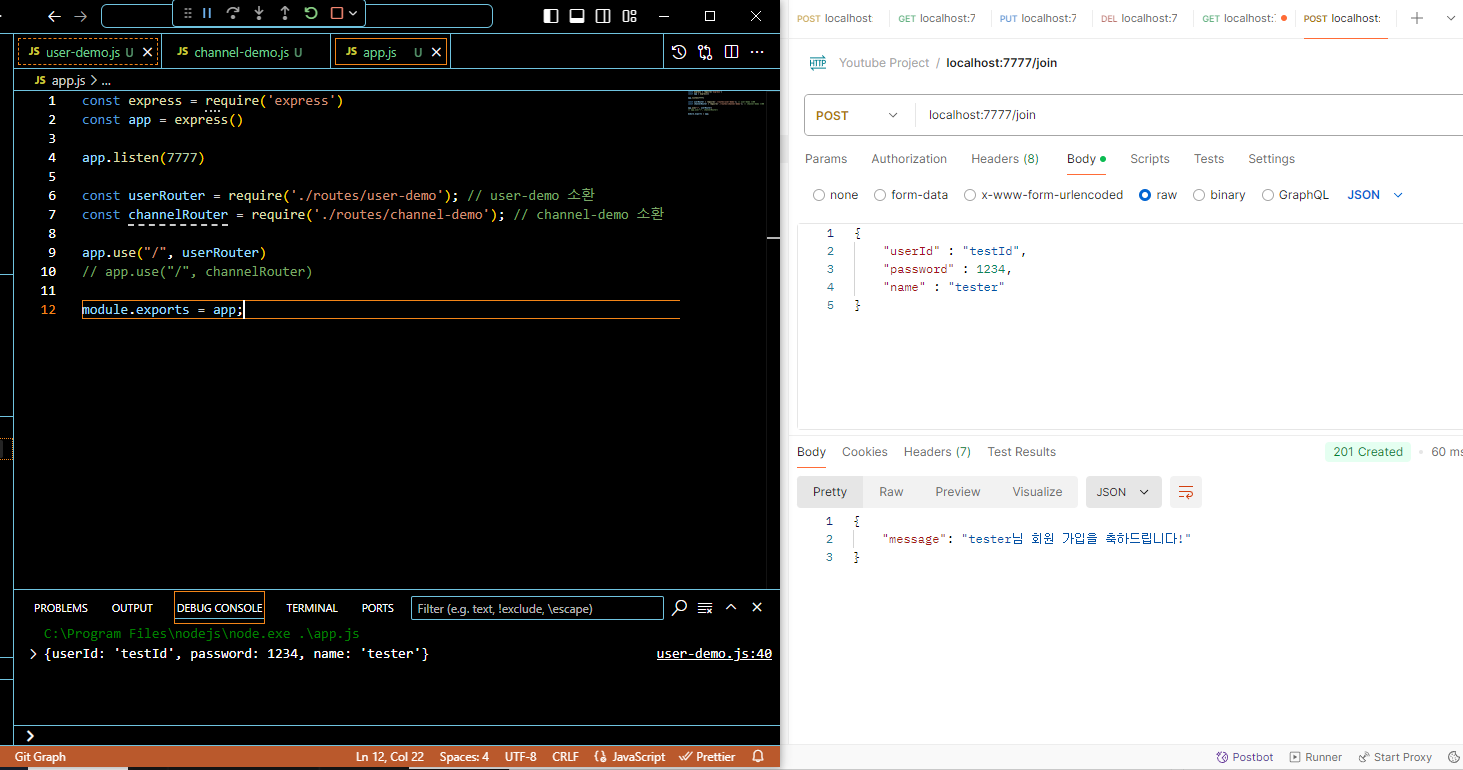Viewport: 1463px width, 770px height.
Task: Switch to the PUT localhost request tab
Action: pyautogui.click(x=1038, y=18)
